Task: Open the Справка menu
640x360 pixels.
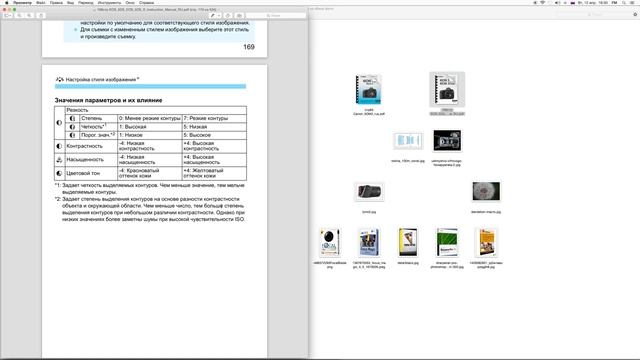Action: click(x=146, y=2)
